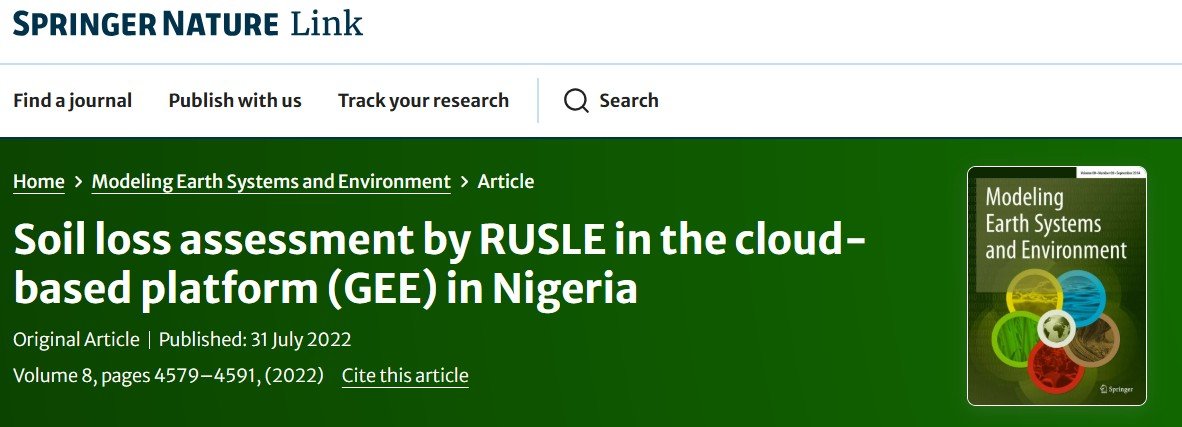
Task: Click the Springer Nature Link logo
Action: [188, 23]
